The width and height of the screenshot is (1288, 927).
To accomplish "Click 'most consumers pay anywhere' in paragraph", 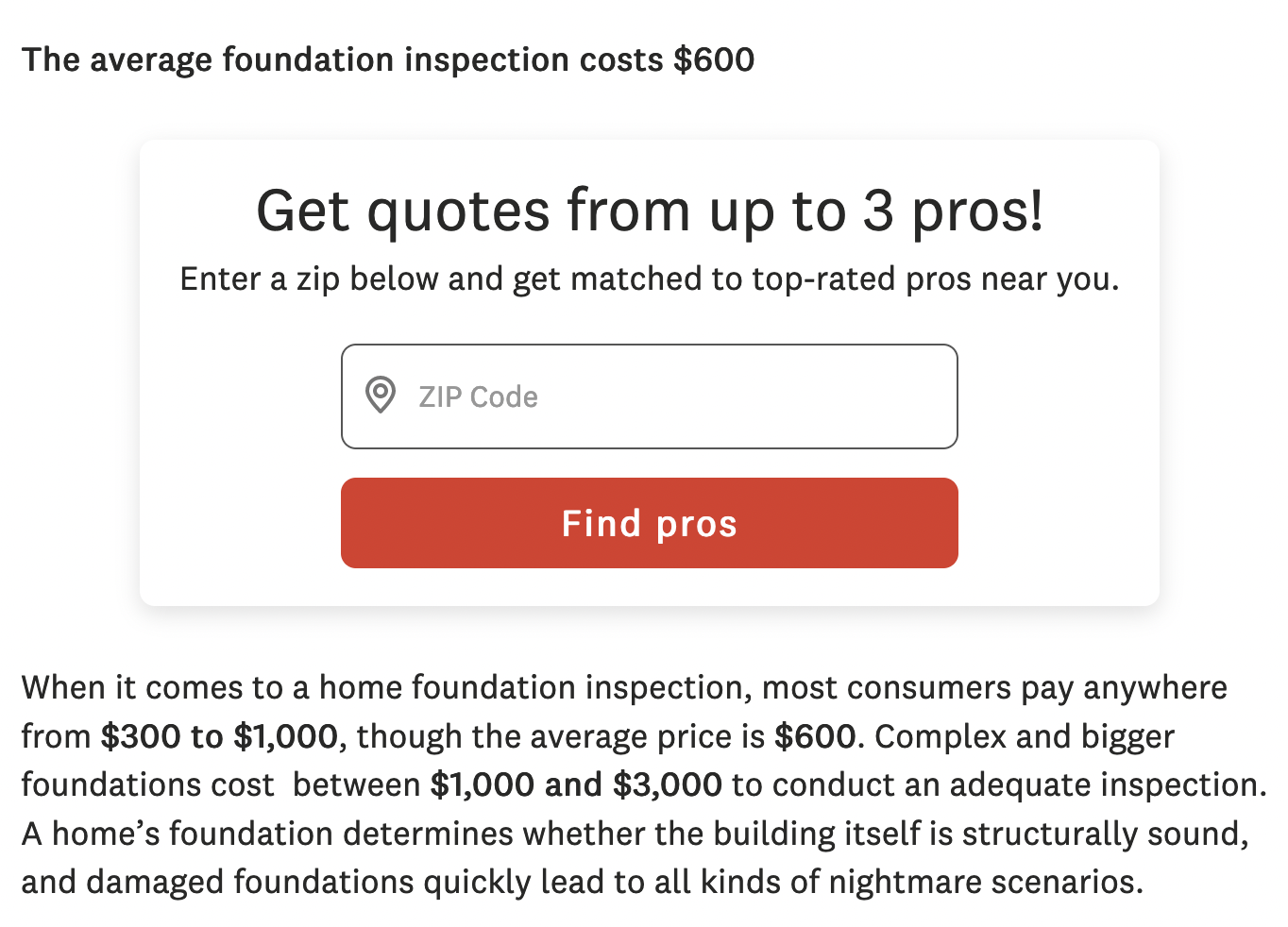I will coord(993,688).
